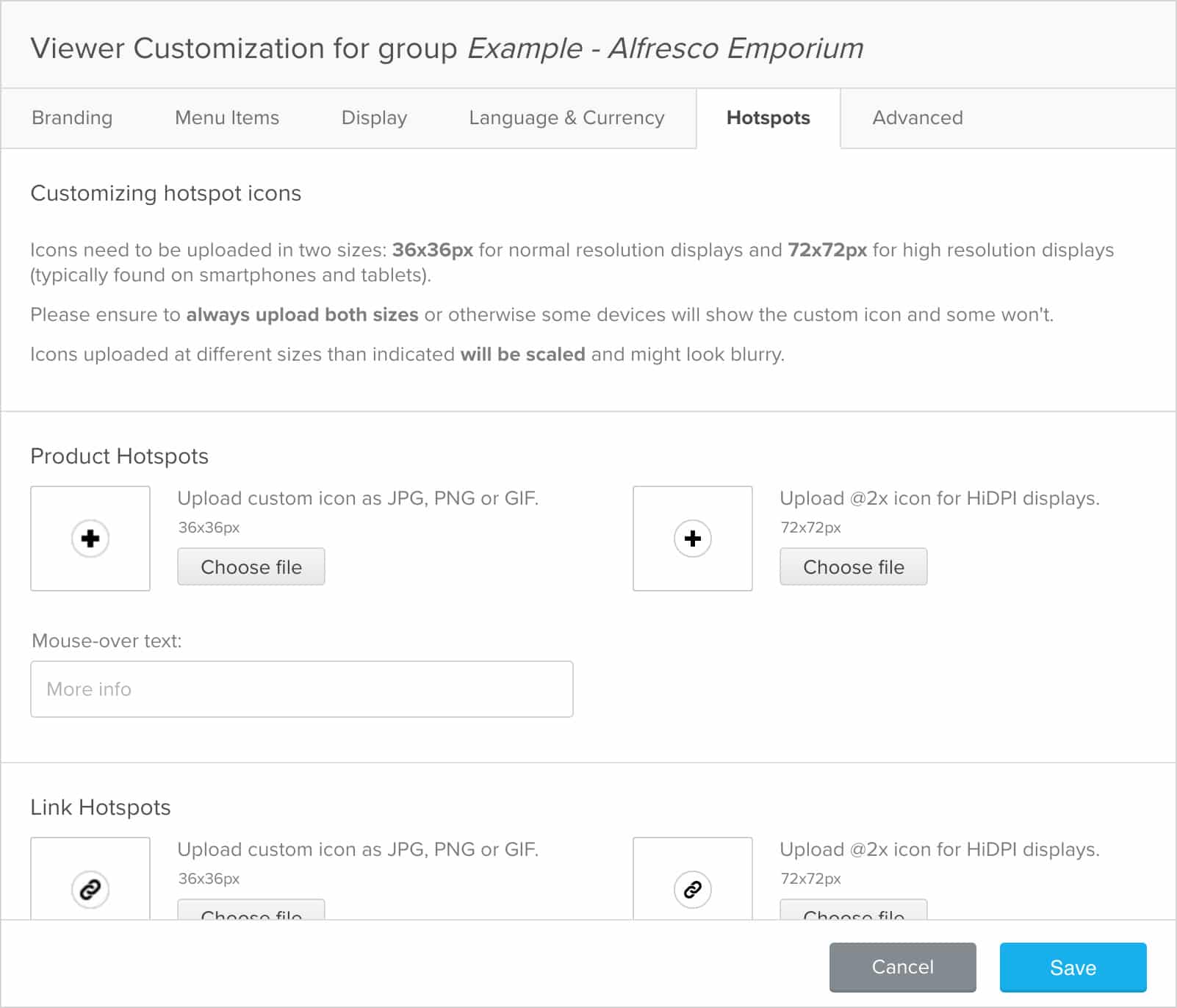Click the plus icon in the 72x72 HiDPI preview
This screenshot has width=1177, height=1008.
[691, 539]
